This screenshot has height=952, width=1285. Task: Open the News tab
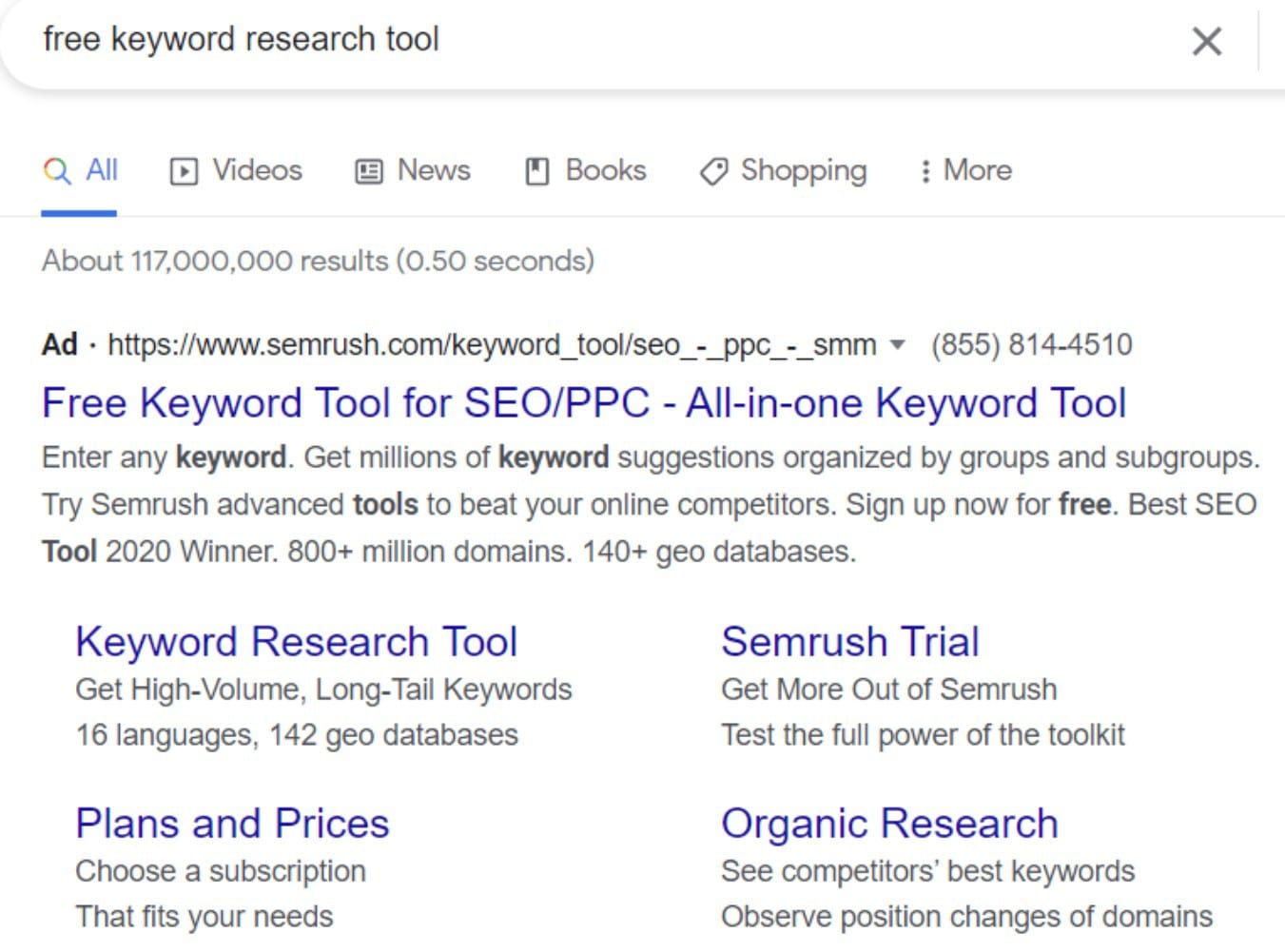413,171
